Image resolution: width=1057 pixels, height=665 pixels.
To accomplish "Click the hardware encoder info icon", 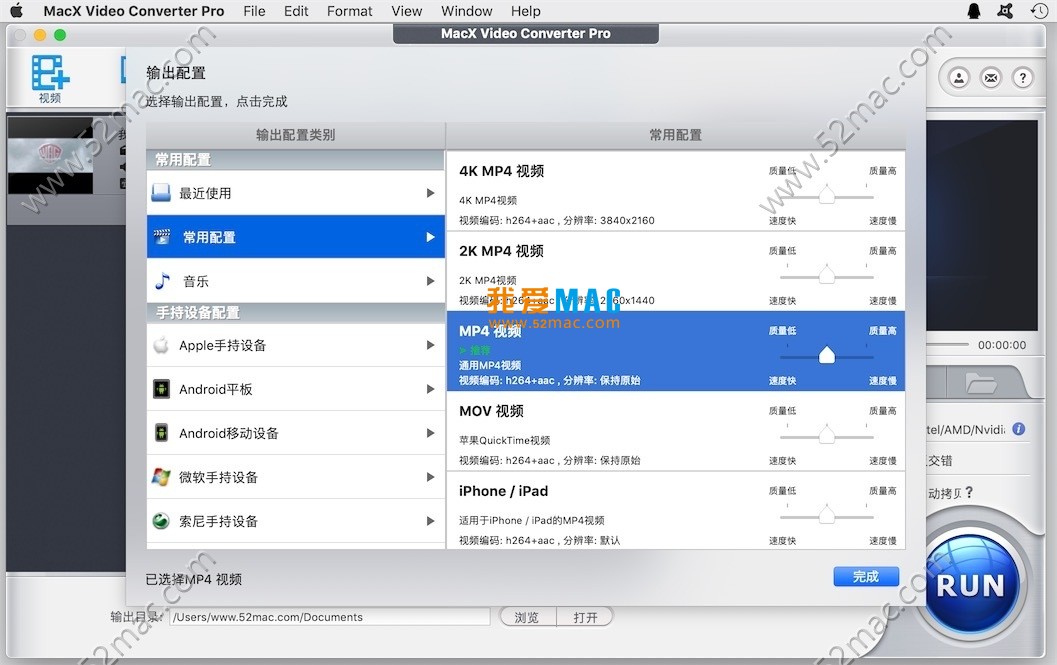I will coord(1019,429).
